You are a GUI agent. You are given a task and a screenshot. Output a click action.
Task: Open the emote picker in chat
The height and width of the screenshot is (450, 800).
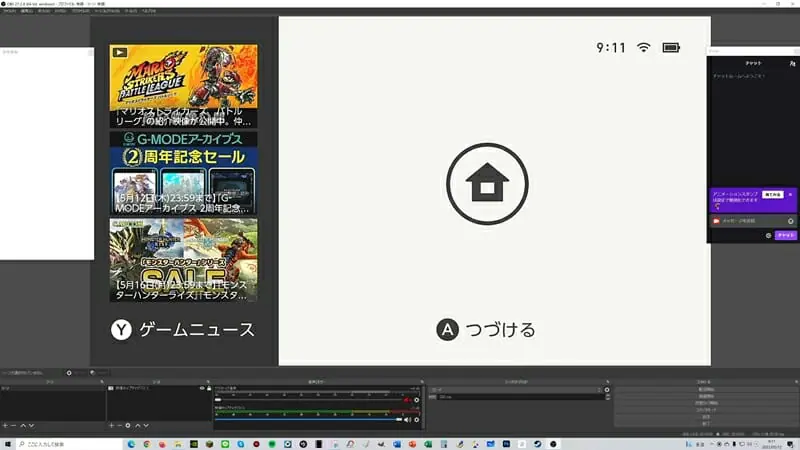pyautogui.click(x=791, y=220)
